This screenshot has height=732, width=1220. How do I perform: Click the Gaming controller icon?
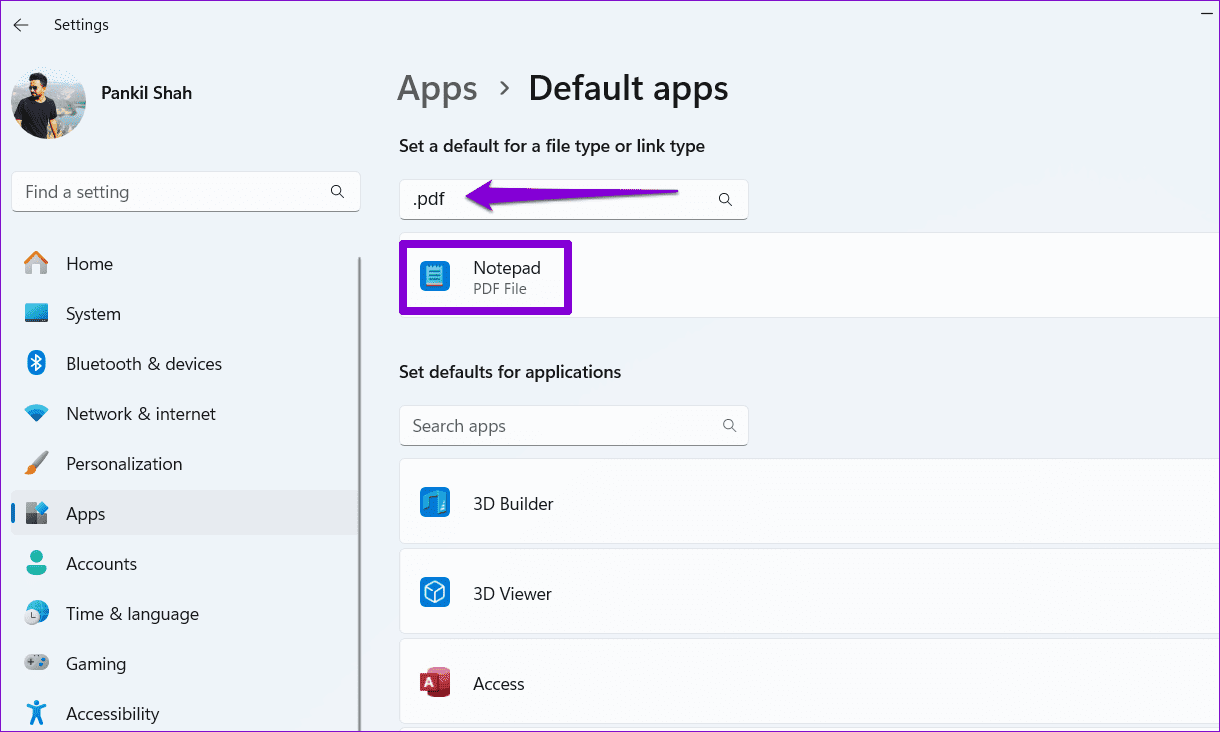pyautogui.click(x=36, y=663)
